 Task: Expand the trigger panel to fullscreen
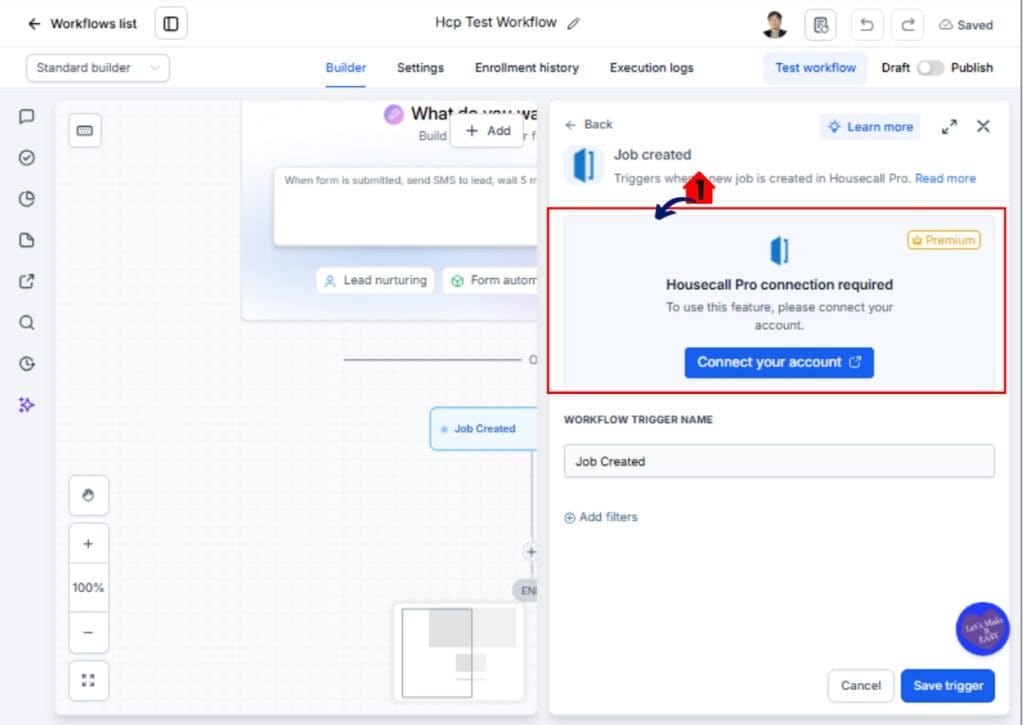tap(949, 127)
